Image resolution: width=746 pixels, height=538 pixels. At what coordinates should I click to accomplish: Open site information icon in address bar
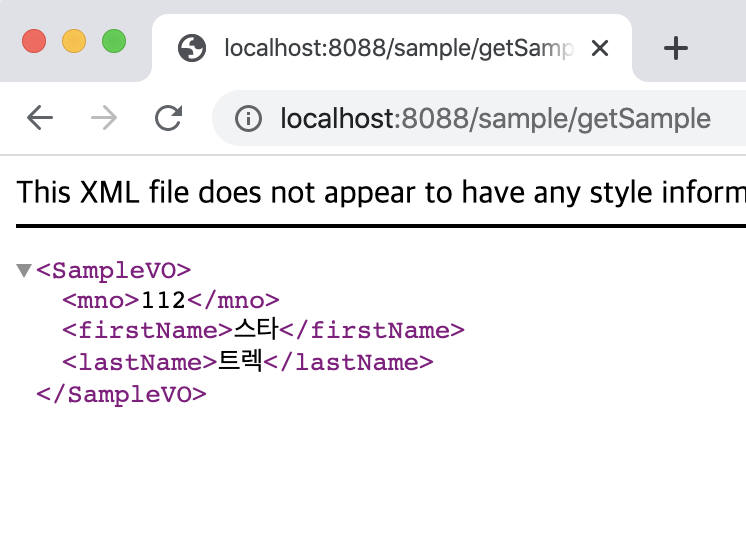point(248,118)
